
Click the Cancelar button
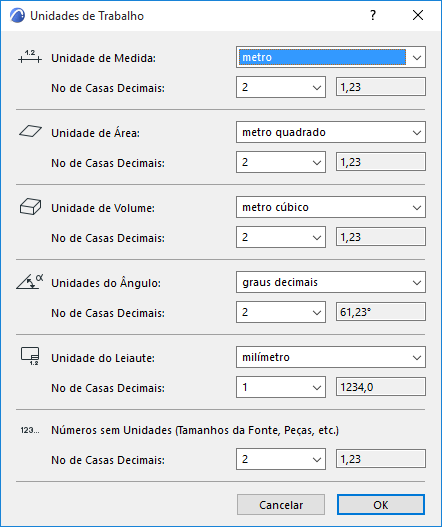281,504
